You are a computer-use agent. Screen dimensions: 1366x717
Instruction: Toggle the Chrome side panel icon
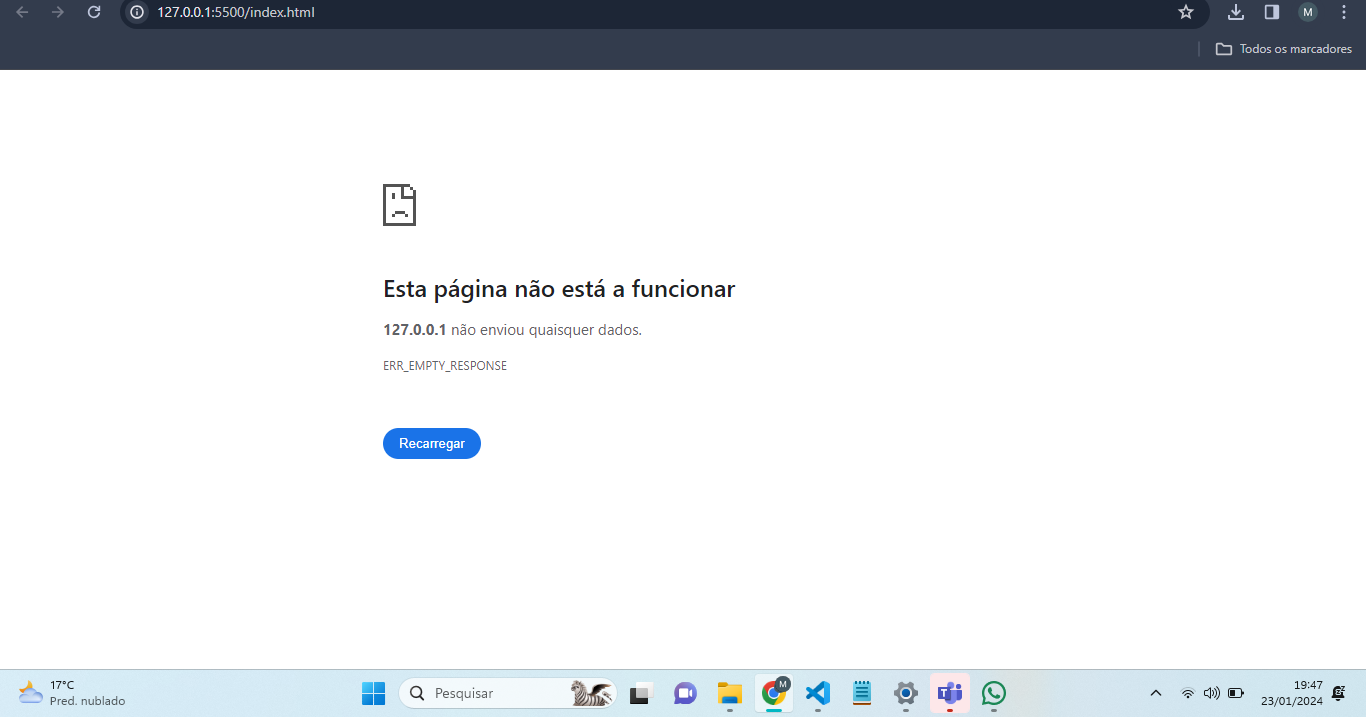click(1272, 12)
